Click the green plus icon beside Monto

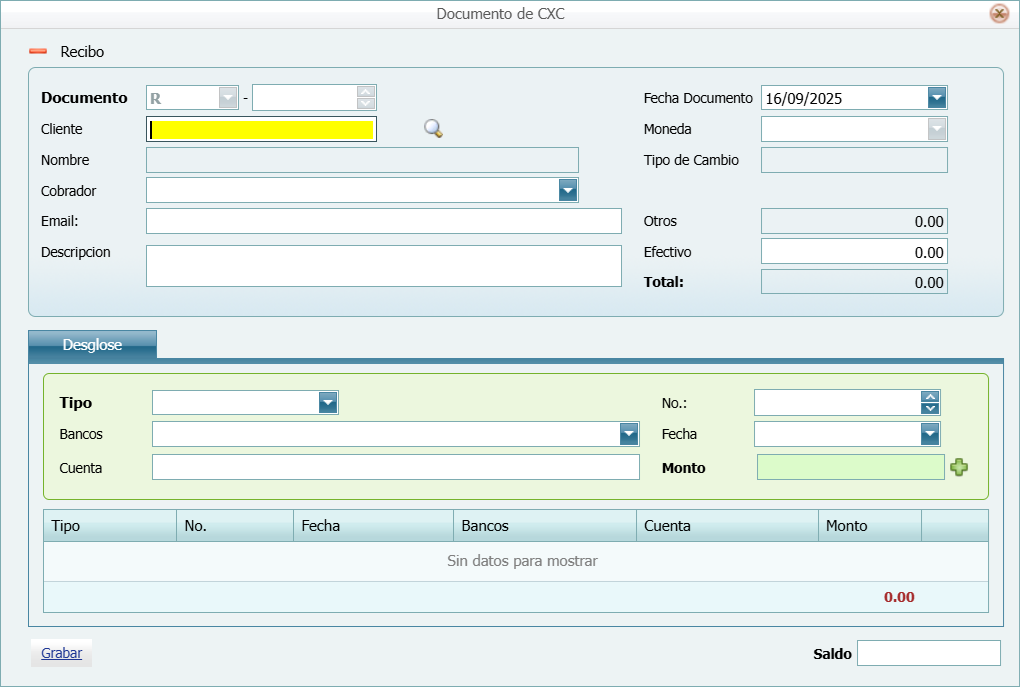[x=959, y=467]
